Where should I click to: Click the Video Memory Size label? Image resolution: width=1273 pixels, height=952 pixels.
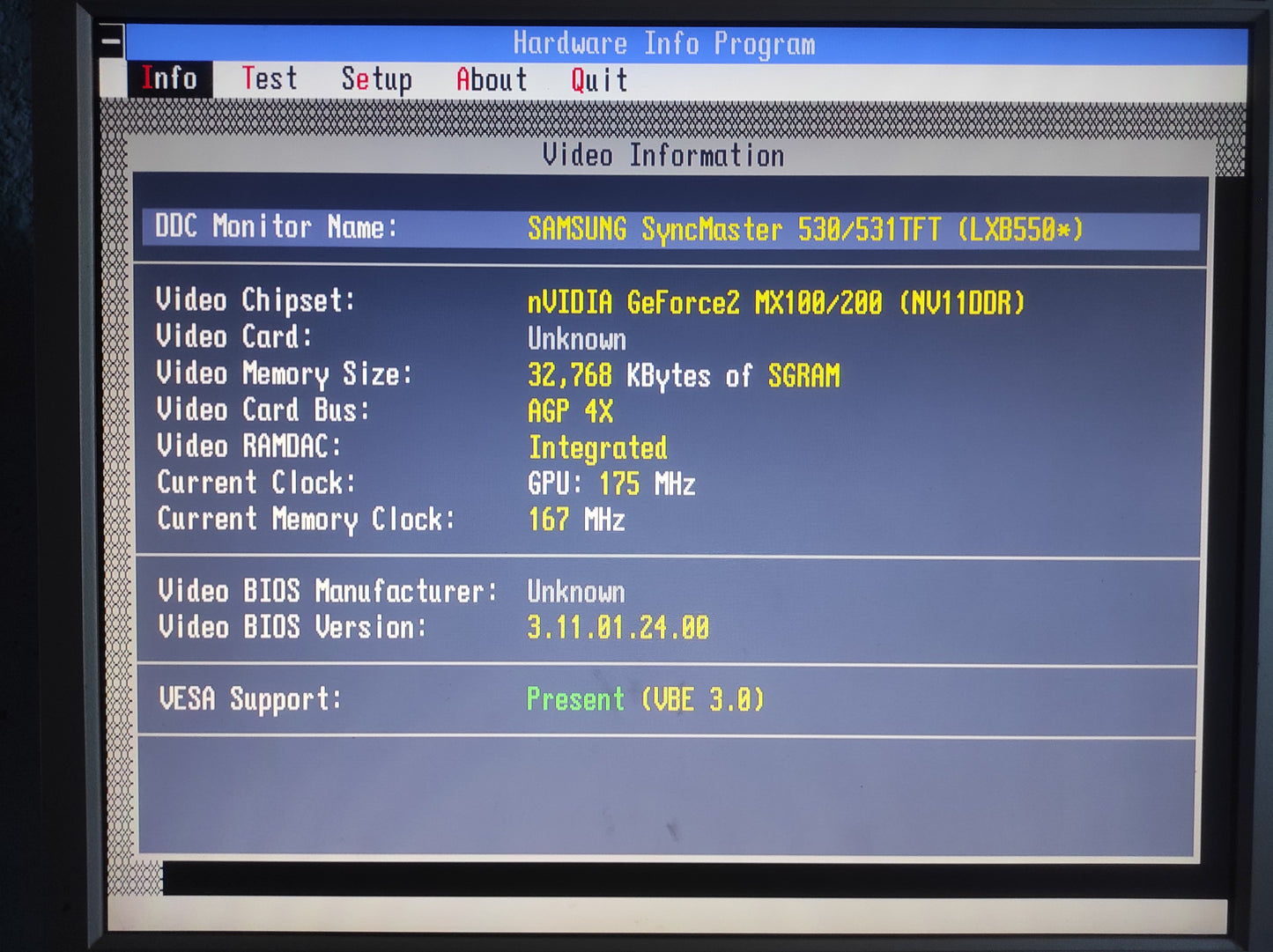coord(284,373)
